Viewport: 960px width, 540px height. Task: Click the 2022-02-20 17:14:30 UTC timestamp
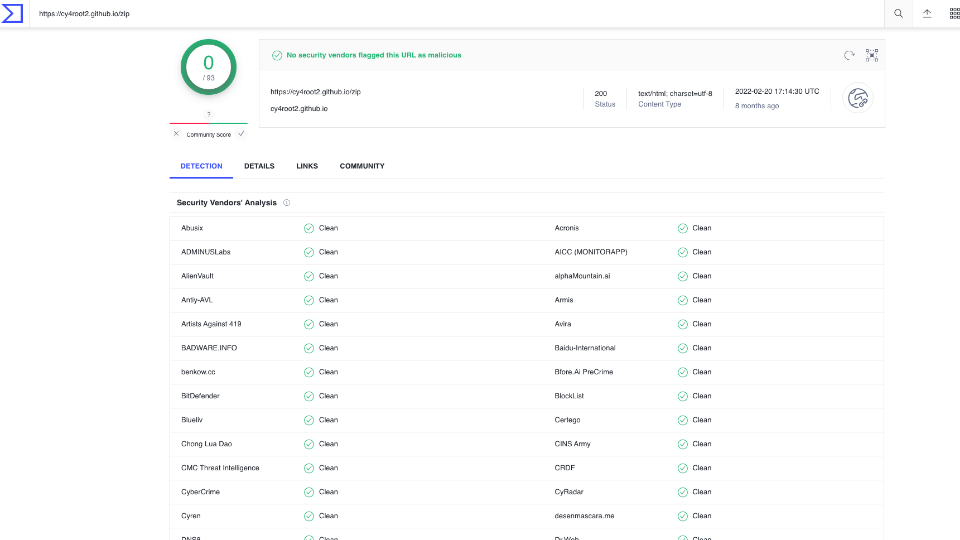[x=777, y=91]
